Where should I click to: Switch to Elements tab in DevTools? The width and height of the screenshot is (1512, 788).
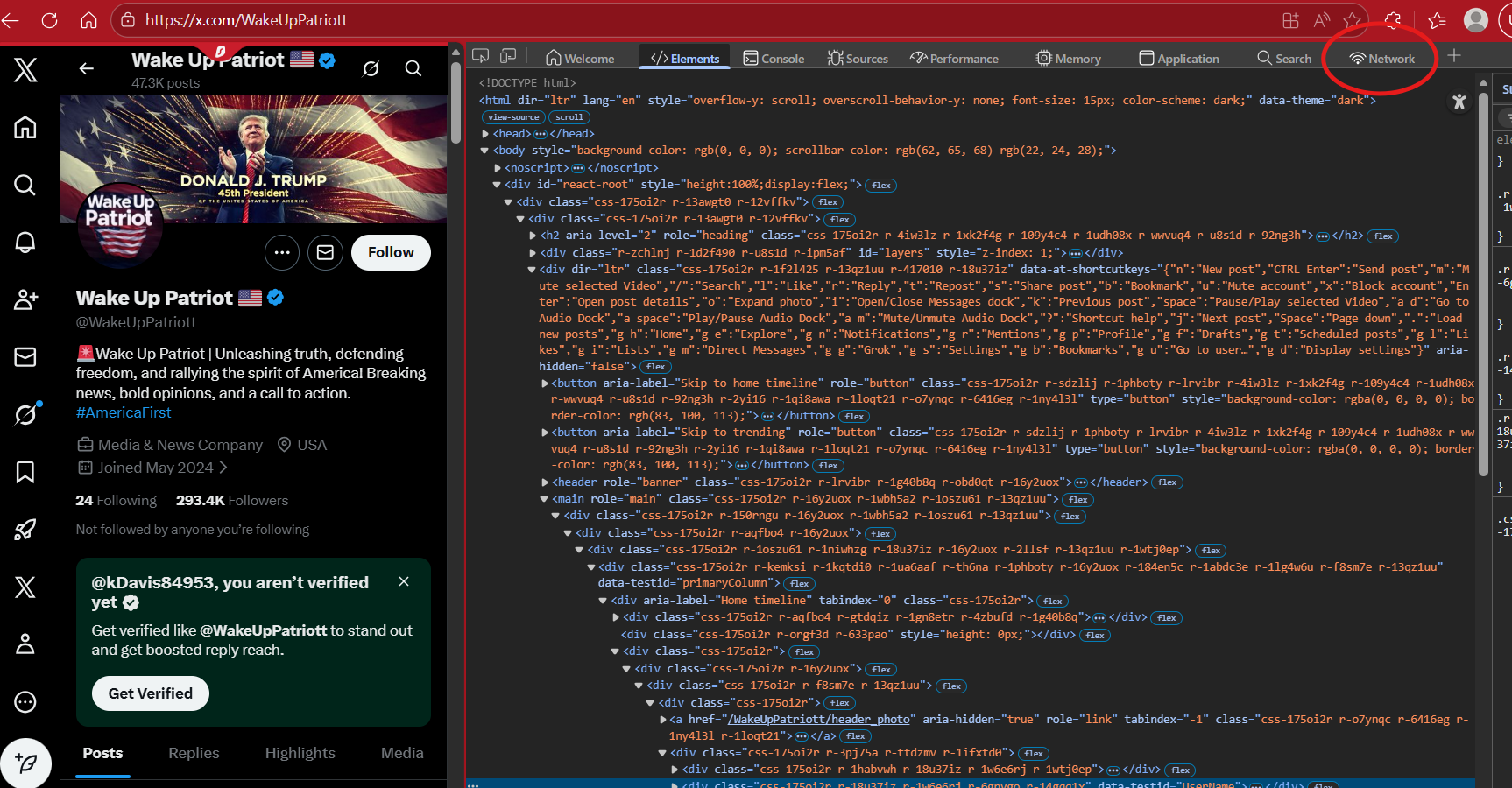(x=685, y=58)
